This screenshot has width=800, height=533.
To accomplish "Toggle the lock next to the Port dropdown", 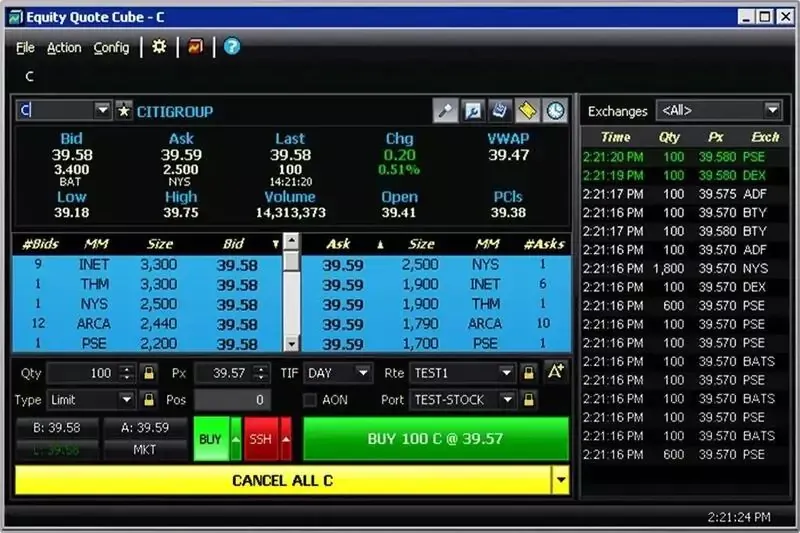I will point(529,399).
